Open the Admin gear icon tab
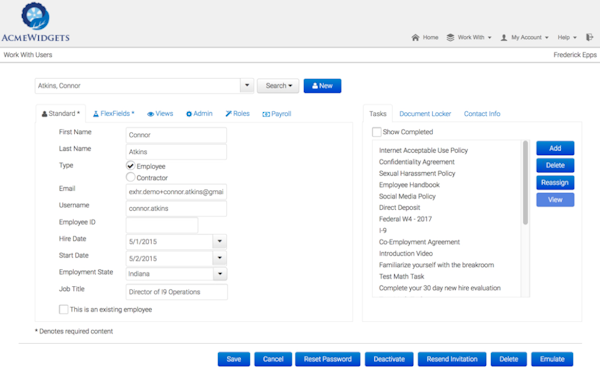 pos(189,114)
